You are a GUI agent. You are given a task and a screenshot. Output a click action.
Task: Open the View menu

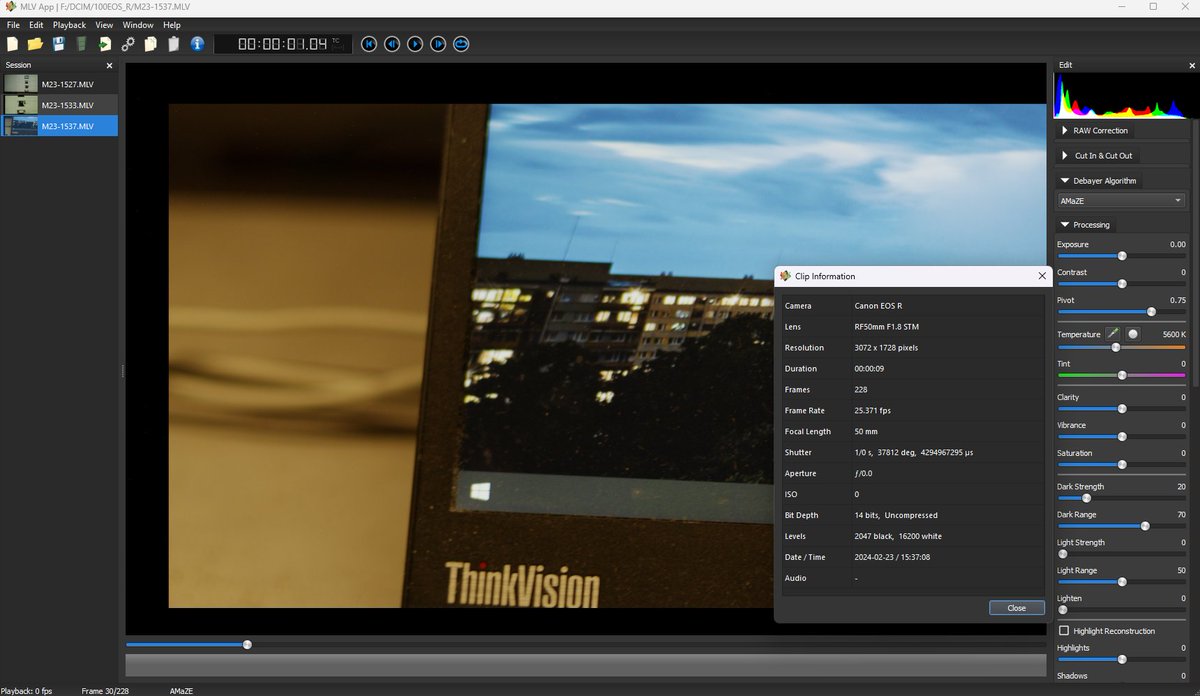coord(104,24)
